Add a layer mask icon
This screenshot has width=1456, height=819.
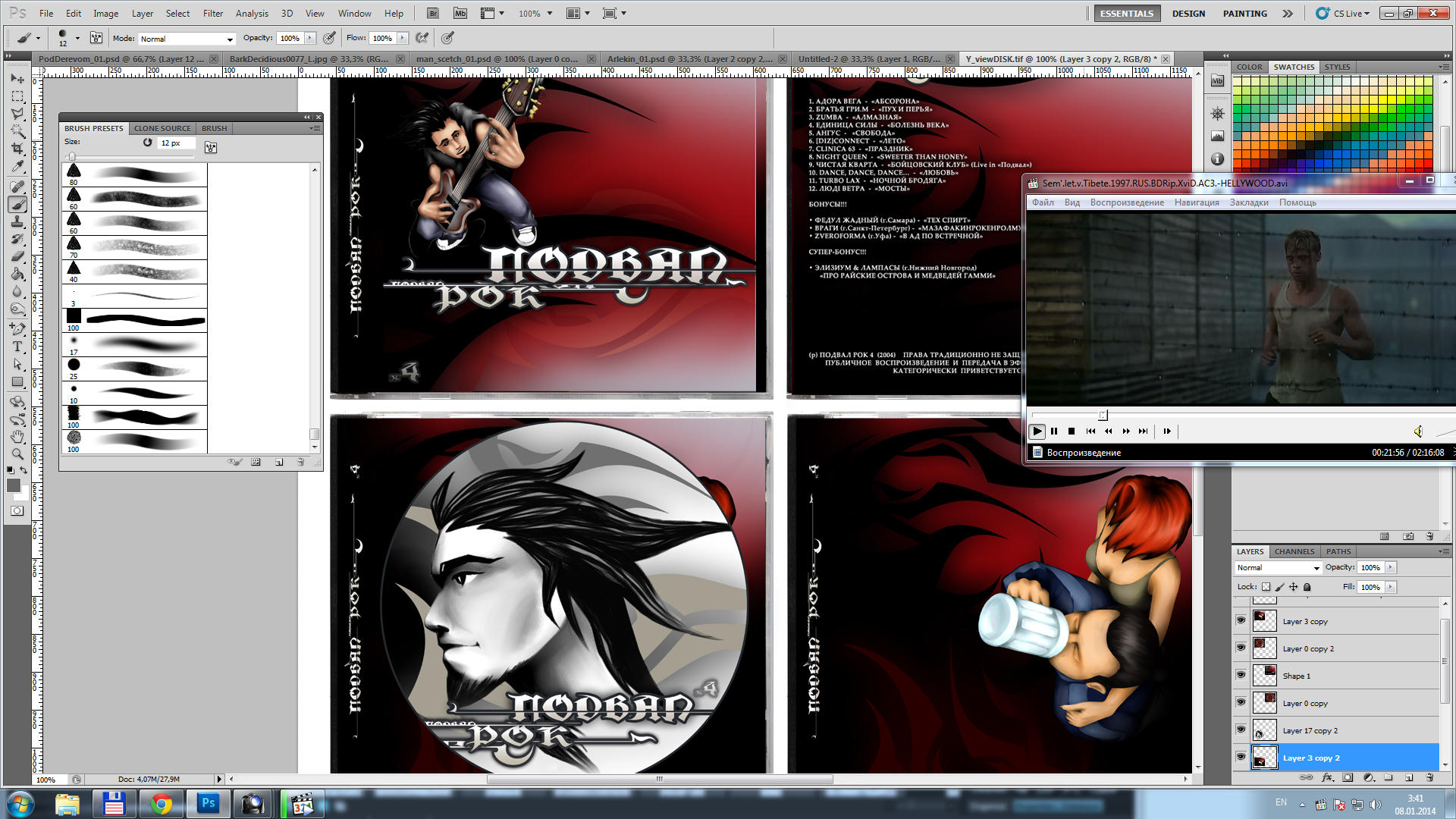tap(1348, 777)
